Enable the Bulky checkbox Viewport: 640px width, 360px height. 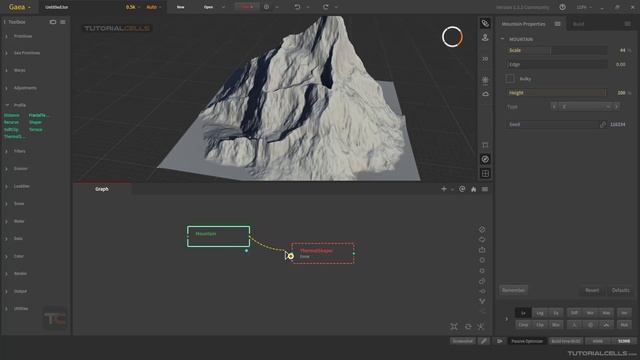coord(510,78)
